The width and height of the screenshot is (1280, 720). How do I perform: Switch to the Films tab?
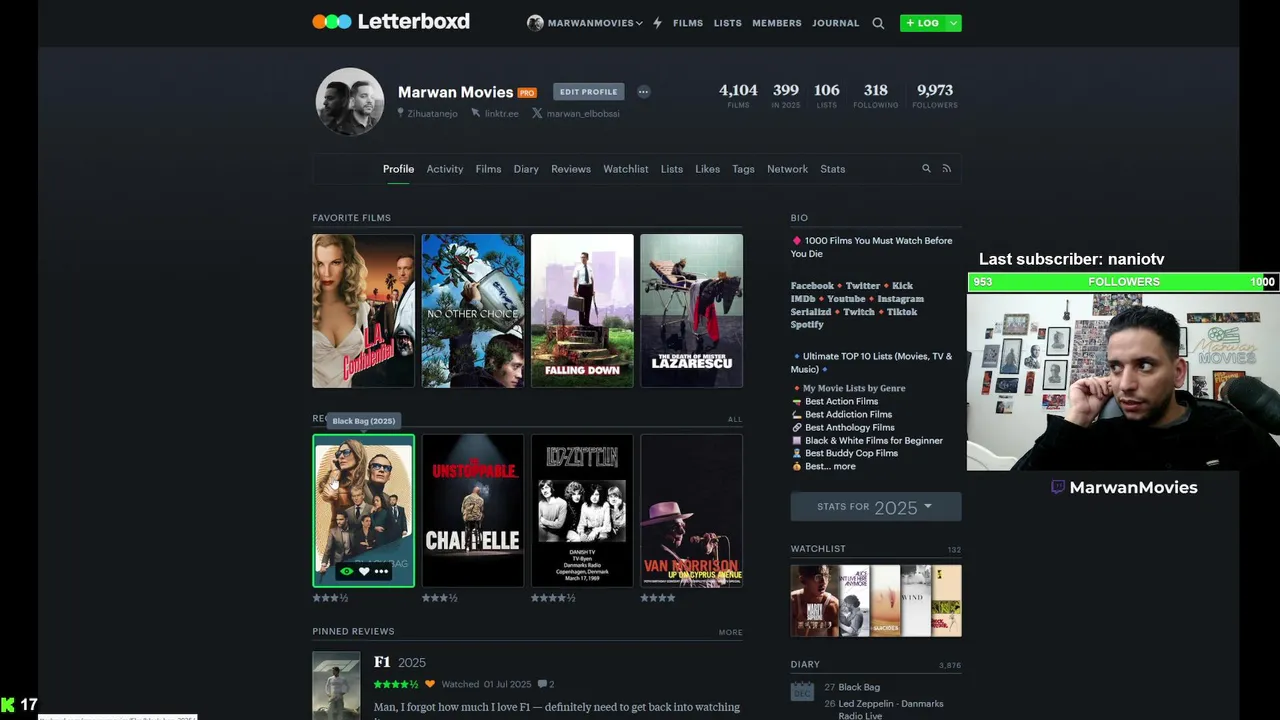pyautogui.click(x=488, y=169)
